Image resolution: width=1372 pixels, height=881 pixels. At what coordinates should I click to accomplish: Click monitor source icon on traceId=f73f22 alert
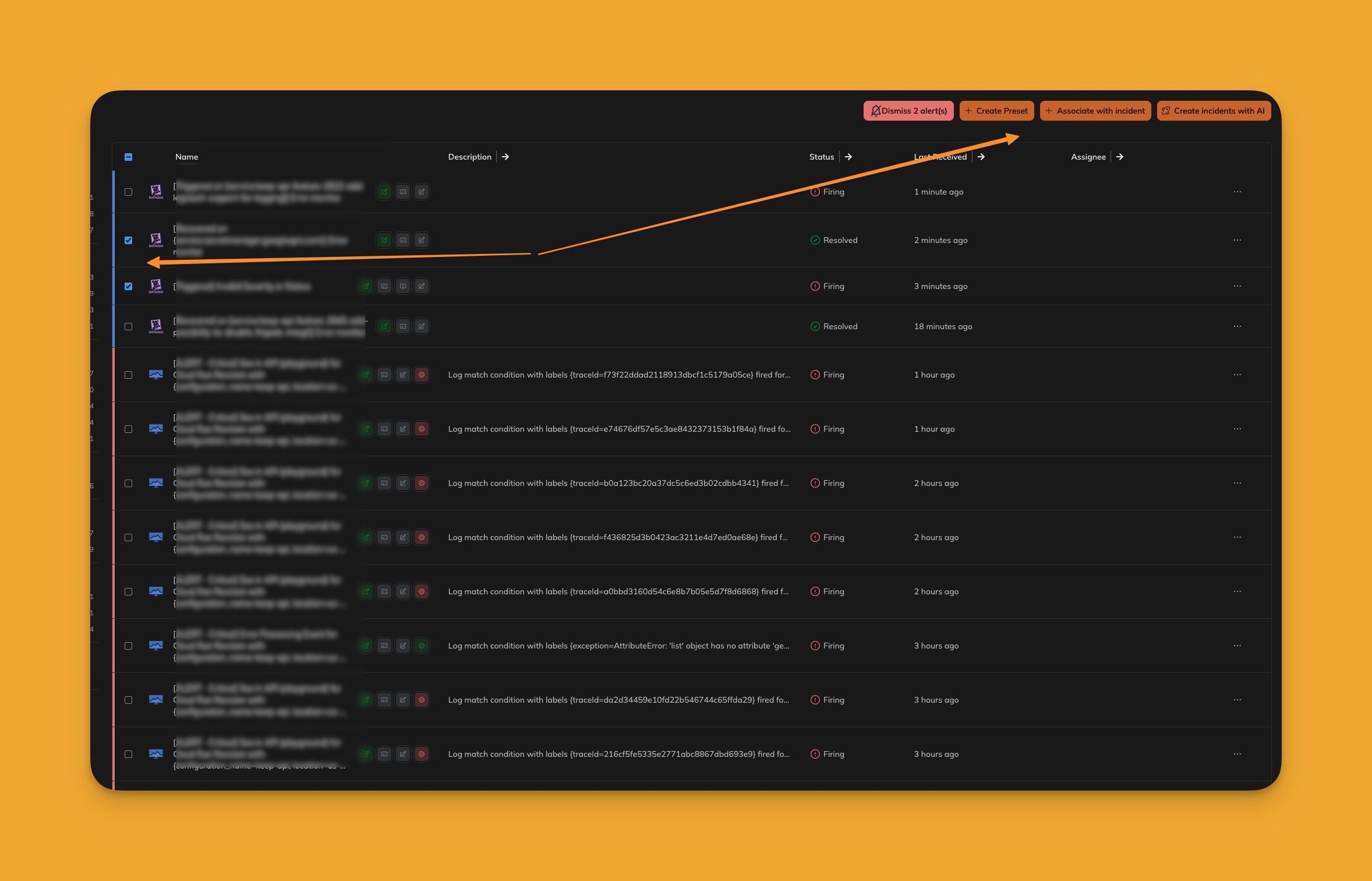coord(156,375)
